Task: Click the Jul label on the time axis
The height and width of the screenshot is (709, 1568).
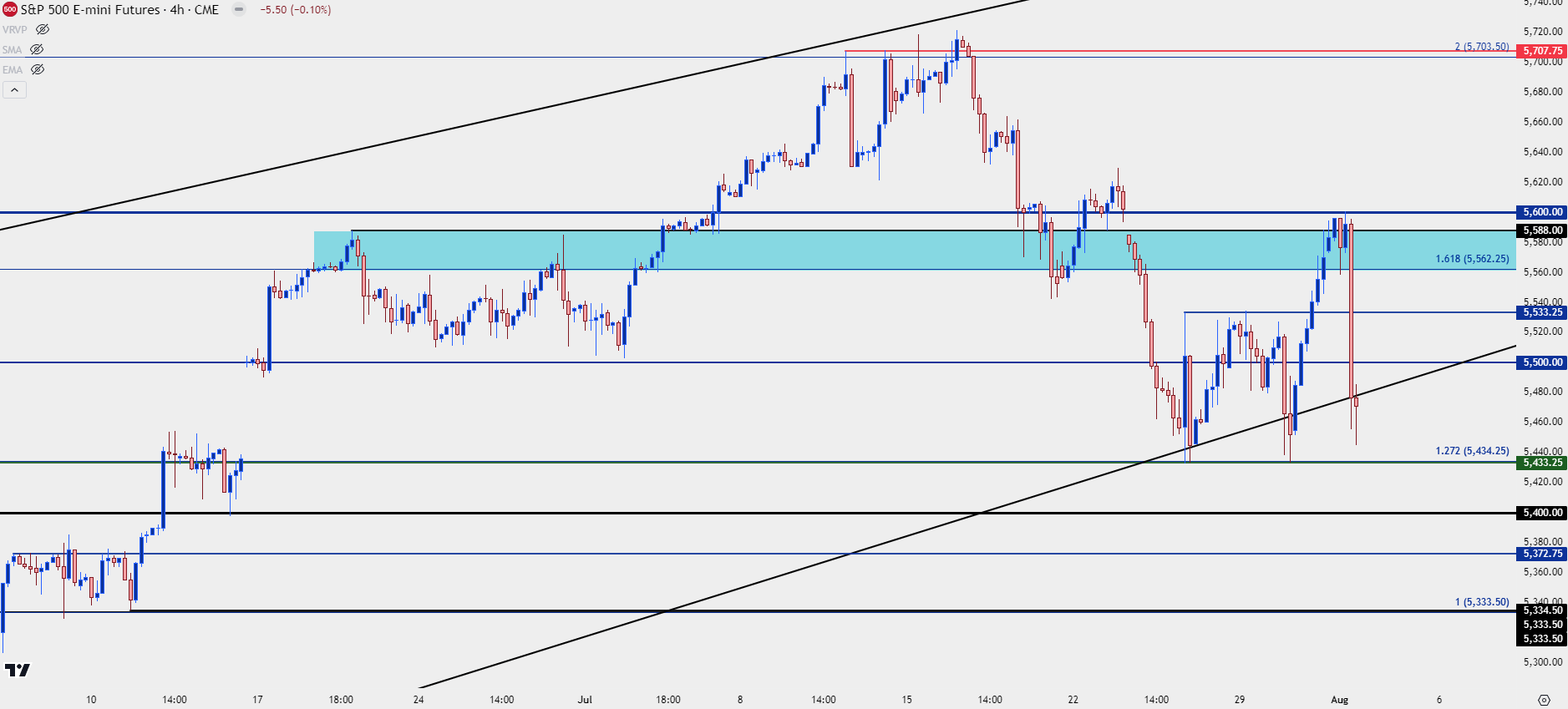Action: click(585, 700)
